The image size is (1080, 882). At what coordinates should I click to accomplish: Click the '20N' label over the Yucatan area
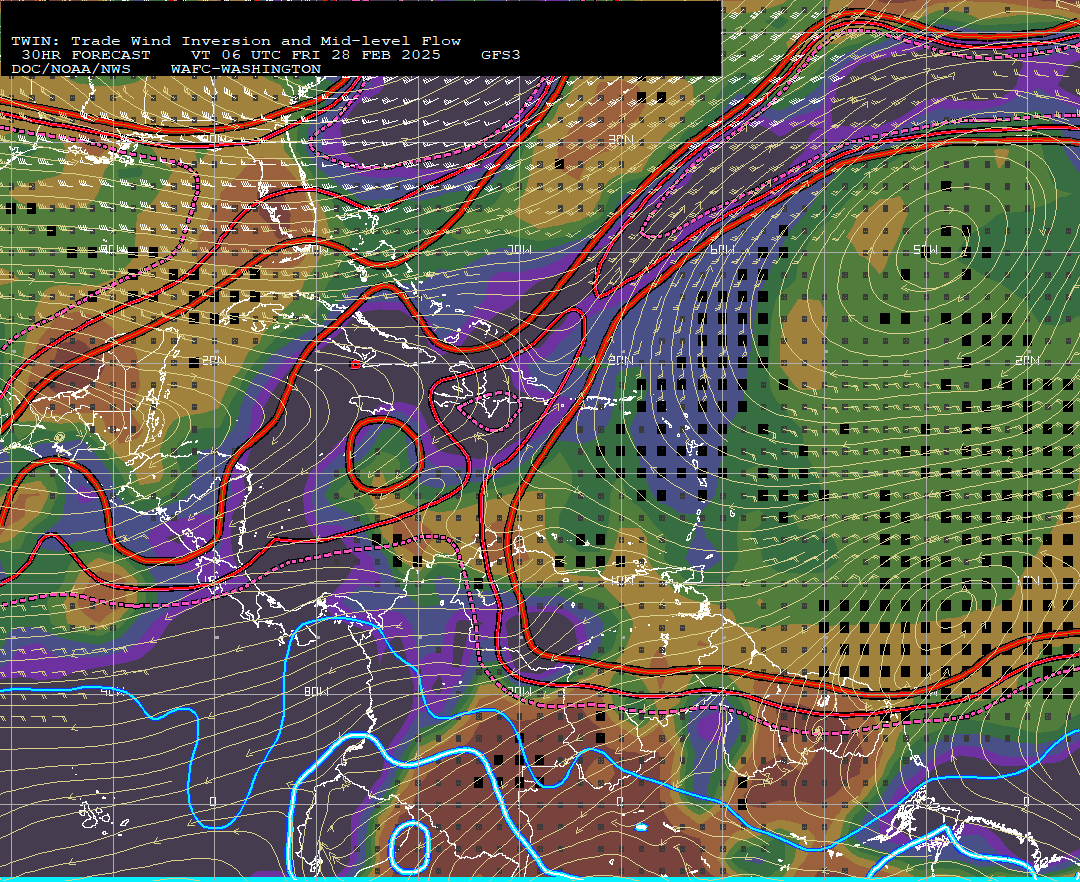[x=215, y=361]
